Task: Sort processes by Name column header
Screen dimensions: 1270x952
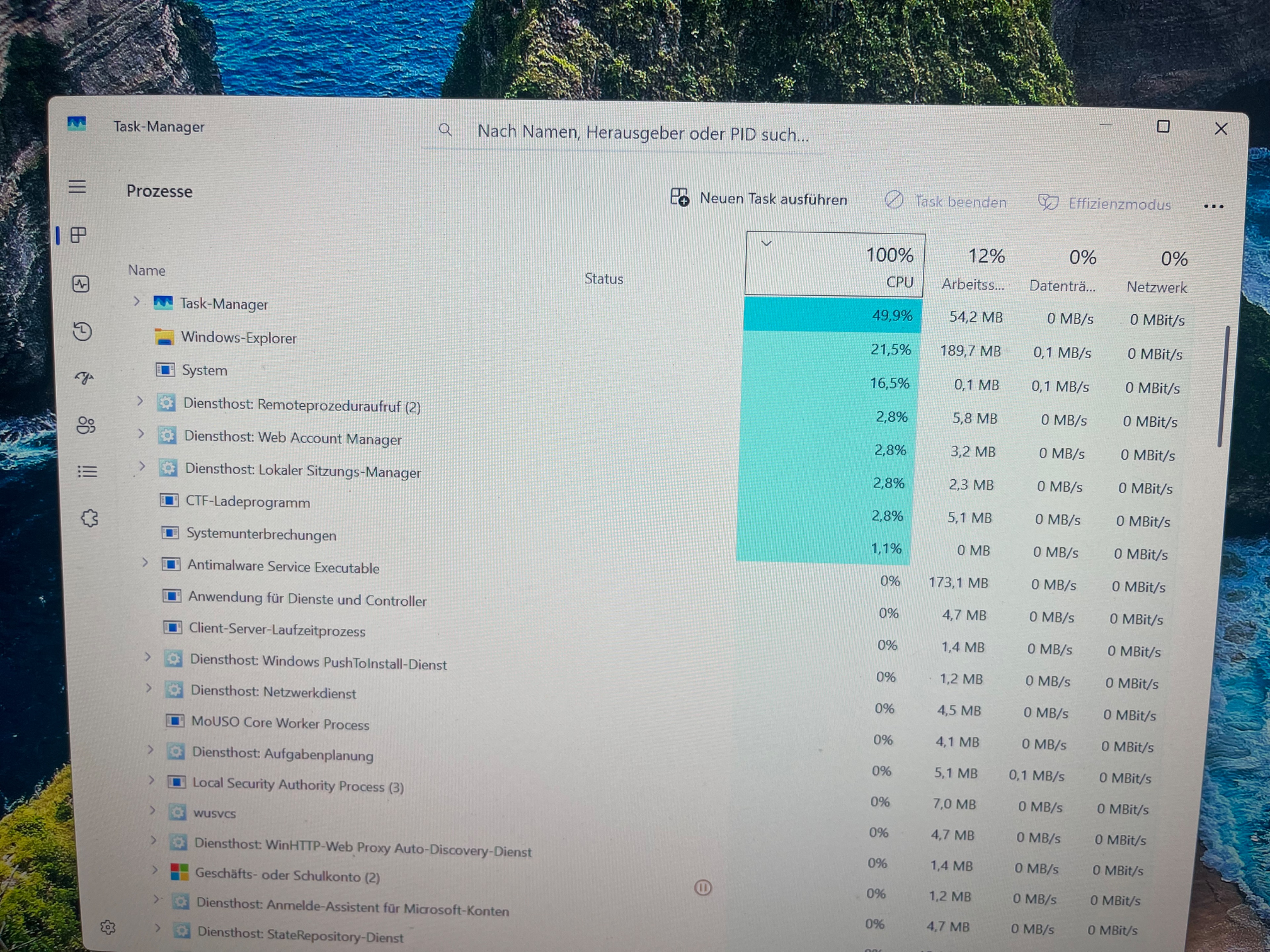Action: [147, 270]
